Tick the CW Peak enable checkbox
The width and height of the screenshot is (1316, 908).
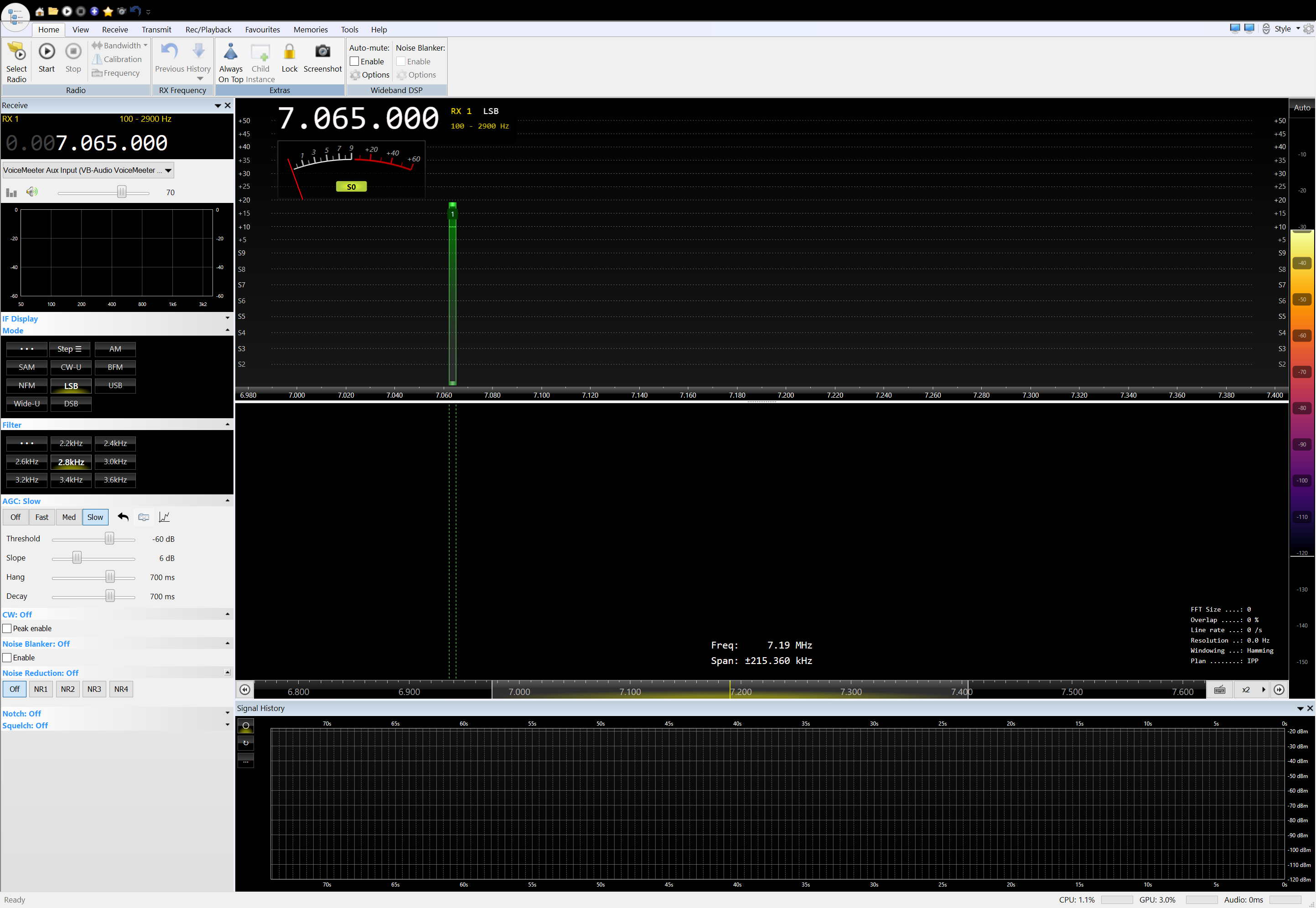click(7, 628)
